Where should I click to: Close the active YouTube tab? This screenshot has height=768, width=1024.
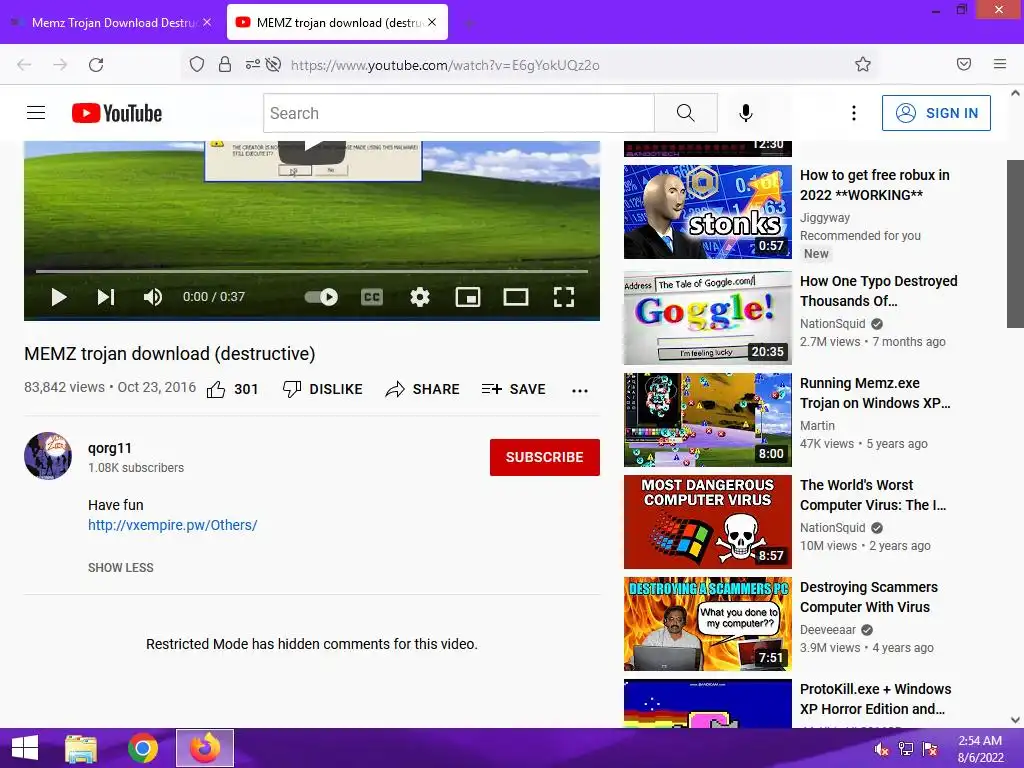pos(432,22)
